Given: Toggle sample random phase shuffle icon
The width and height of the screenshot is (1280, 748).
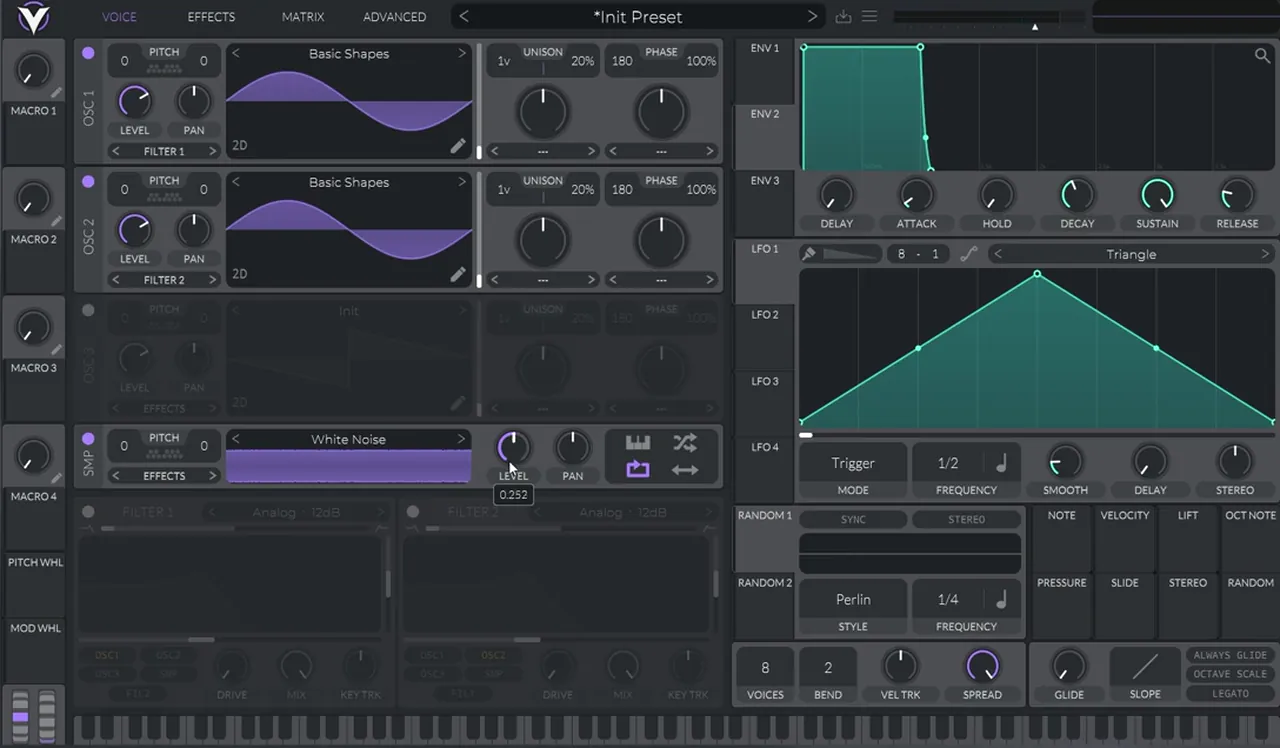Looking at the screenshot, I should [x=685, y=443].
